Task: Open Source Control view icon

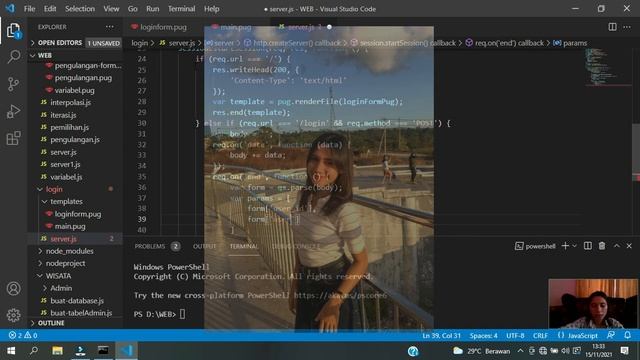Action: tap(13, 84)
